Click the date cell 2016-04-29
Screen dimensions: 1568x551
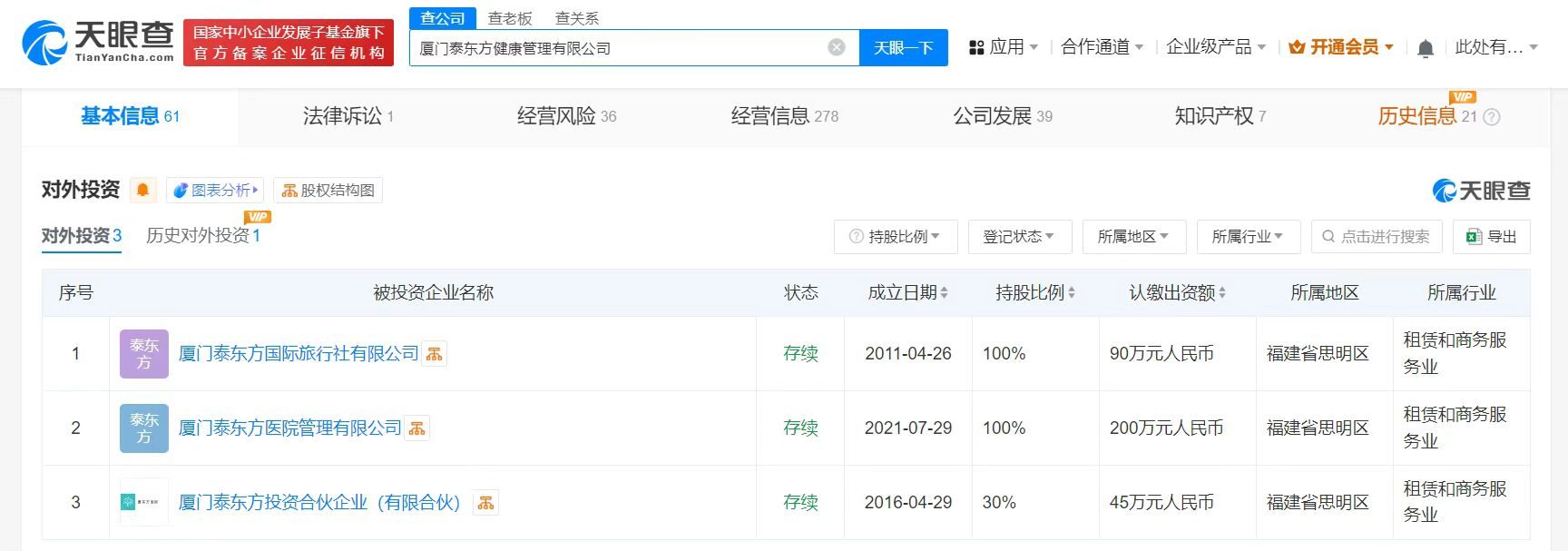coord(908,503)
